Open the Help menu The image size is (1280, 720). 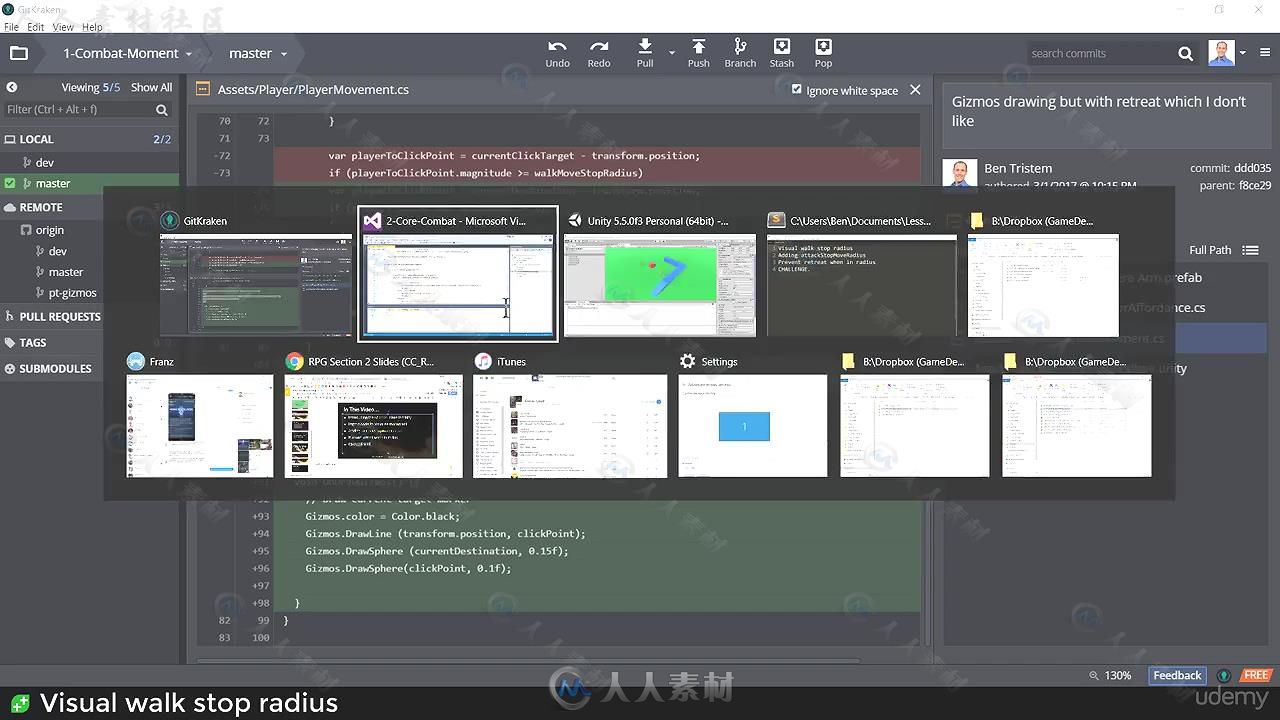(x=92, y=27)
